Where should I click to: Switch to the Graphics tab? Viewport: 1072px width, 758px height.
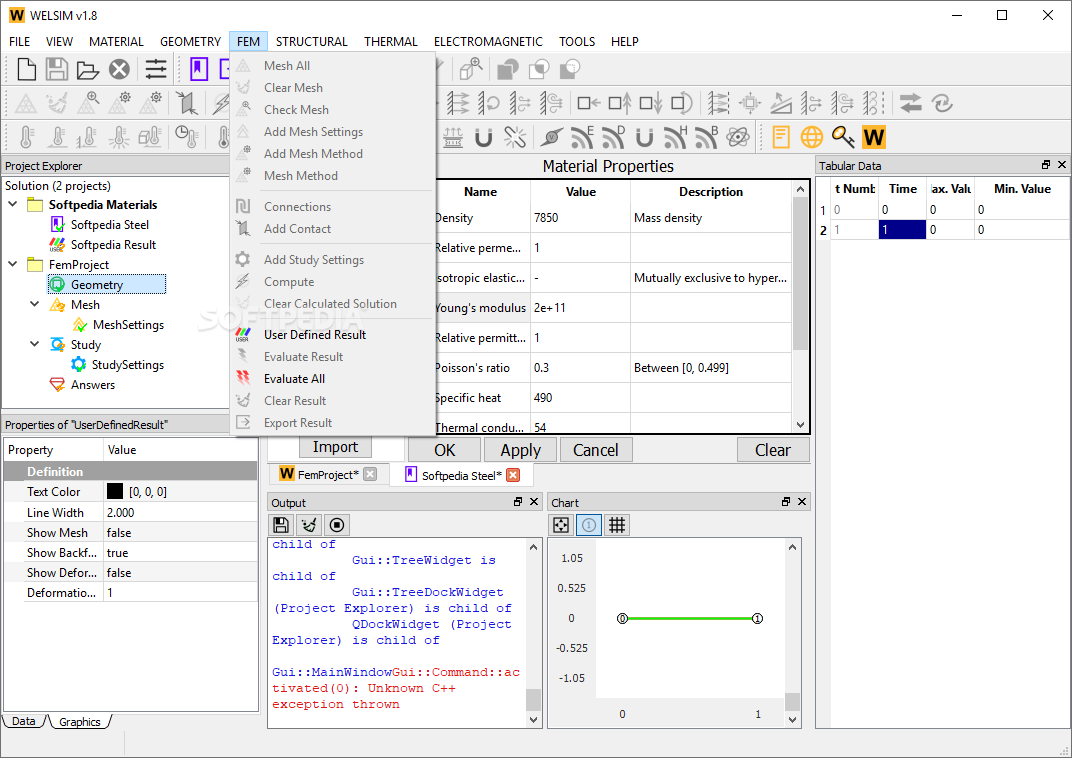pyautogui.click(x=79, y=722)
